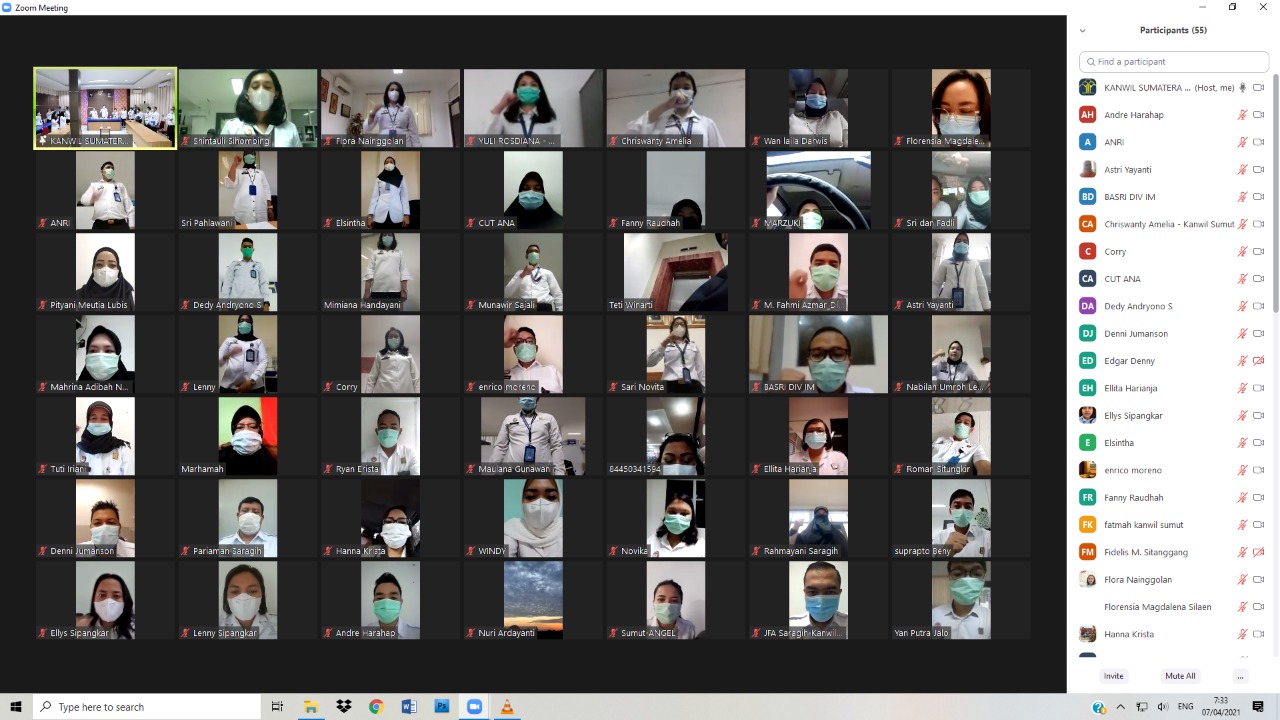Select MARZUKI's video tile in the car

click(818, 190)
